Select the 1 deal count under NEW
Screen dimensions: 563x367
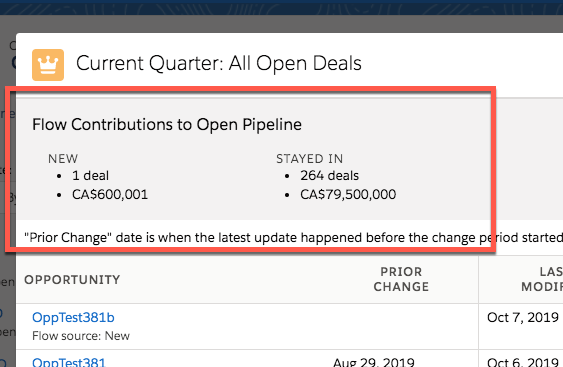(x=90, y=176)
